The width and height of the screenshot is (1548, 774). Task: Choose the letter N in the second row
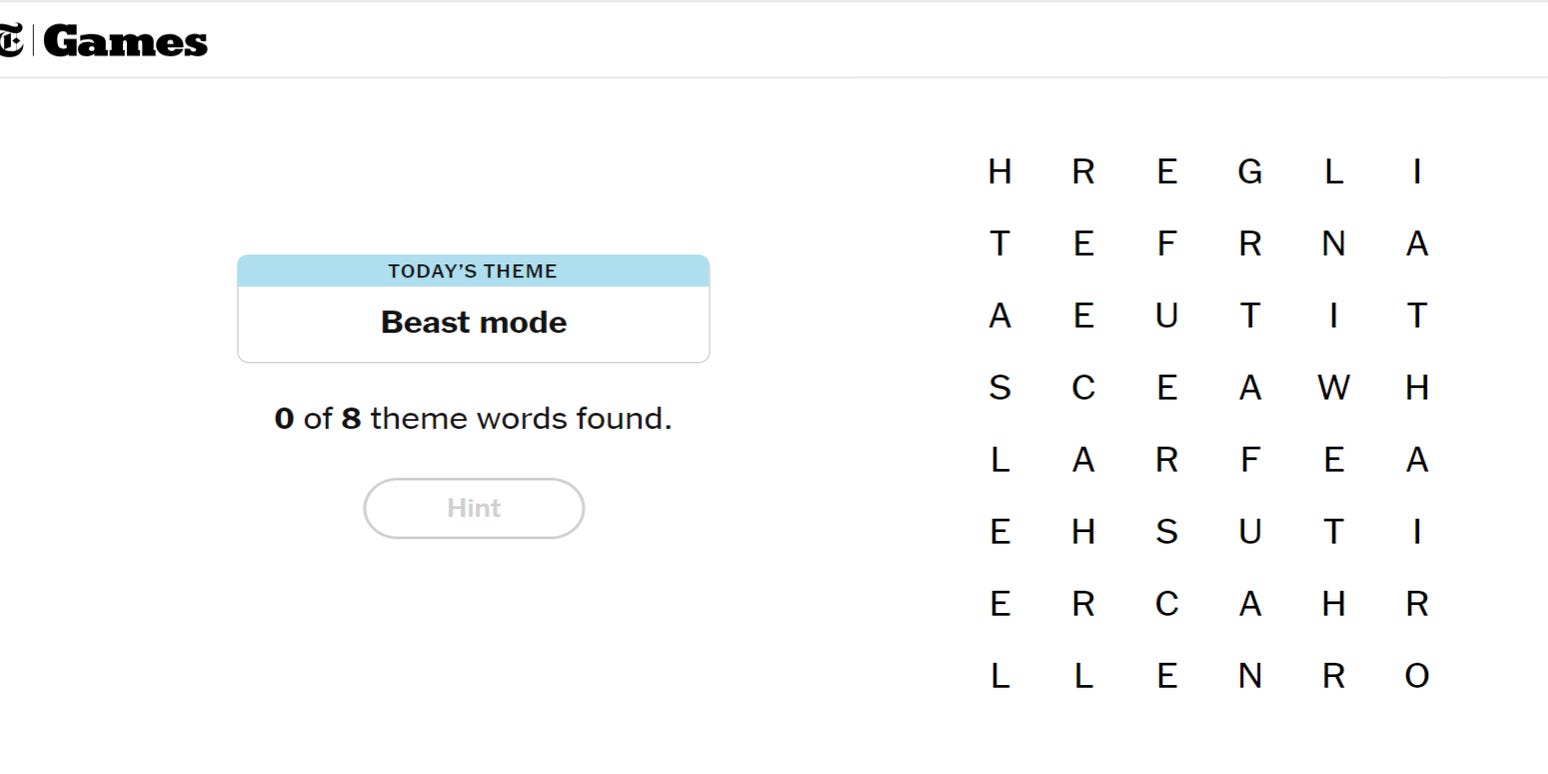coord(1333,244)
